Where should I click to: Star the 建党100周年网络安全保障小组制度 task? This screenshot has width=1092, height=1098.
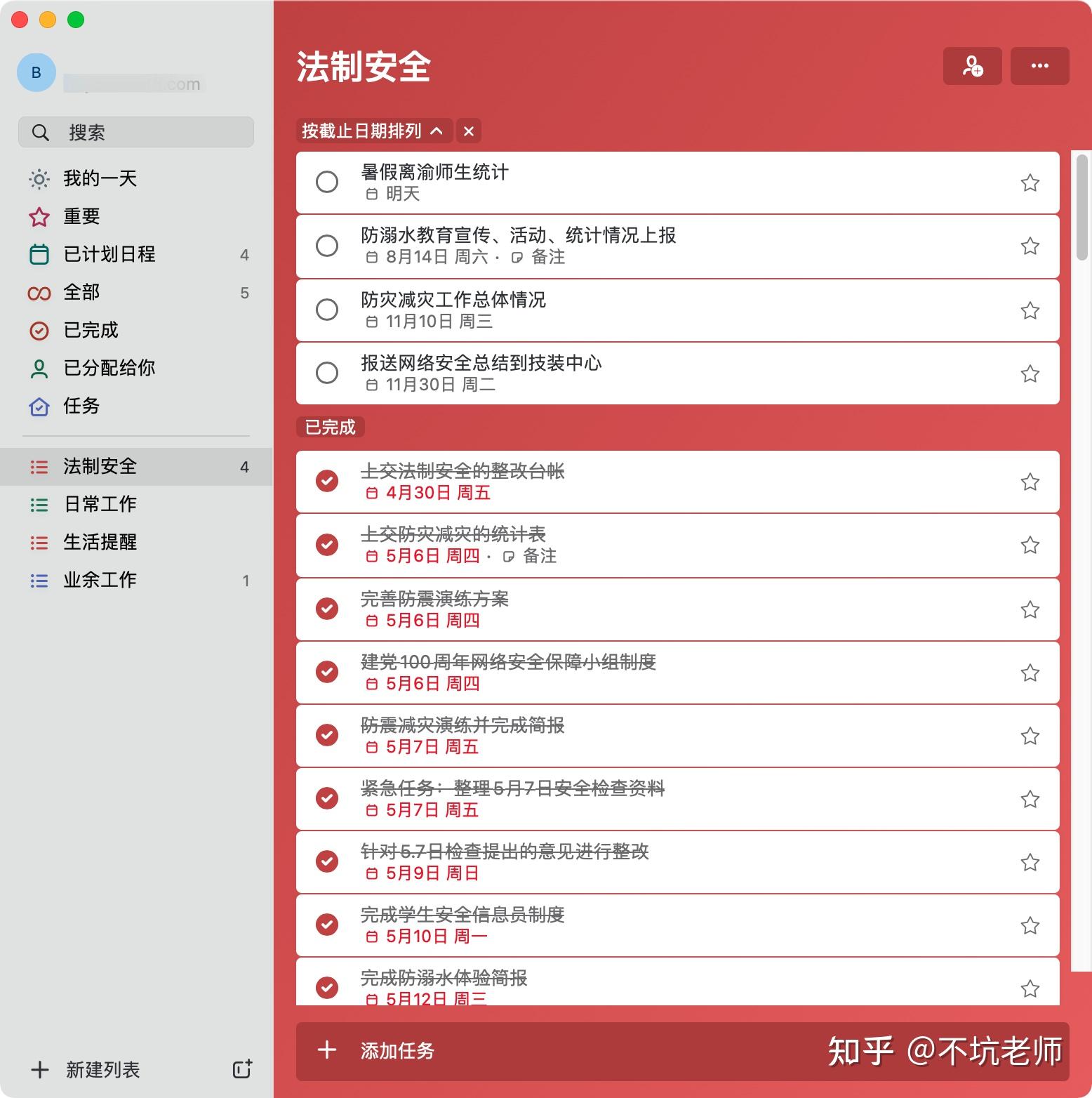click(1030, 673)
